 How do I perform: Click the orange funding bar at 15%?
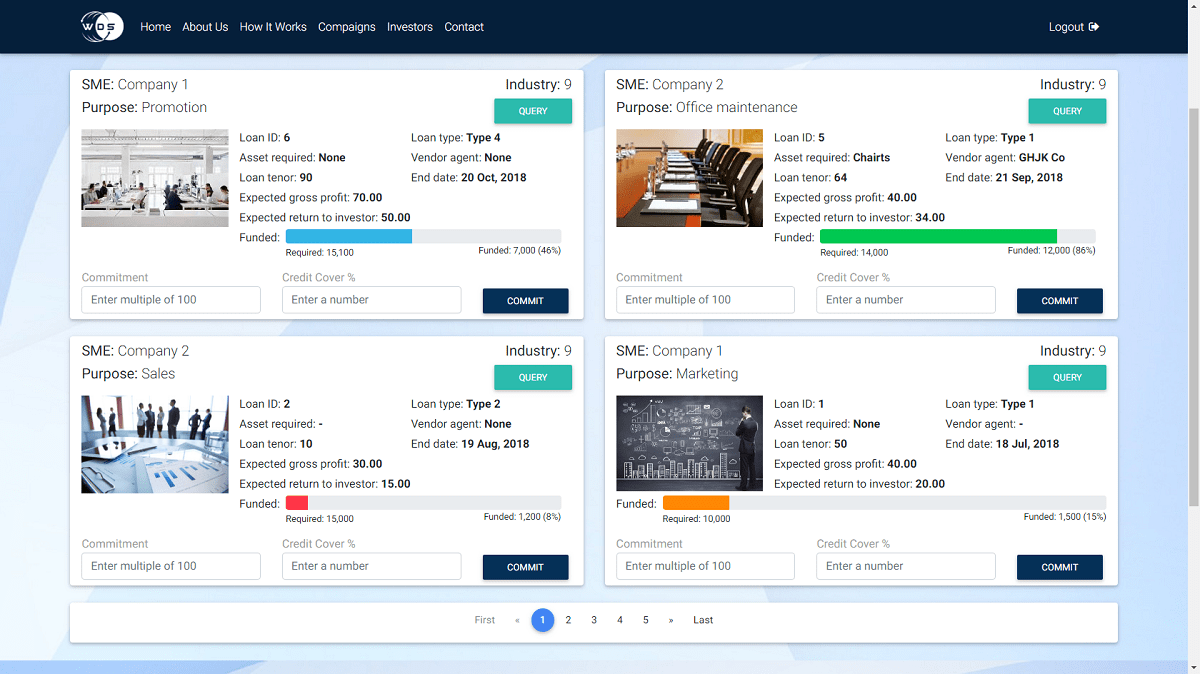point(696,503)
